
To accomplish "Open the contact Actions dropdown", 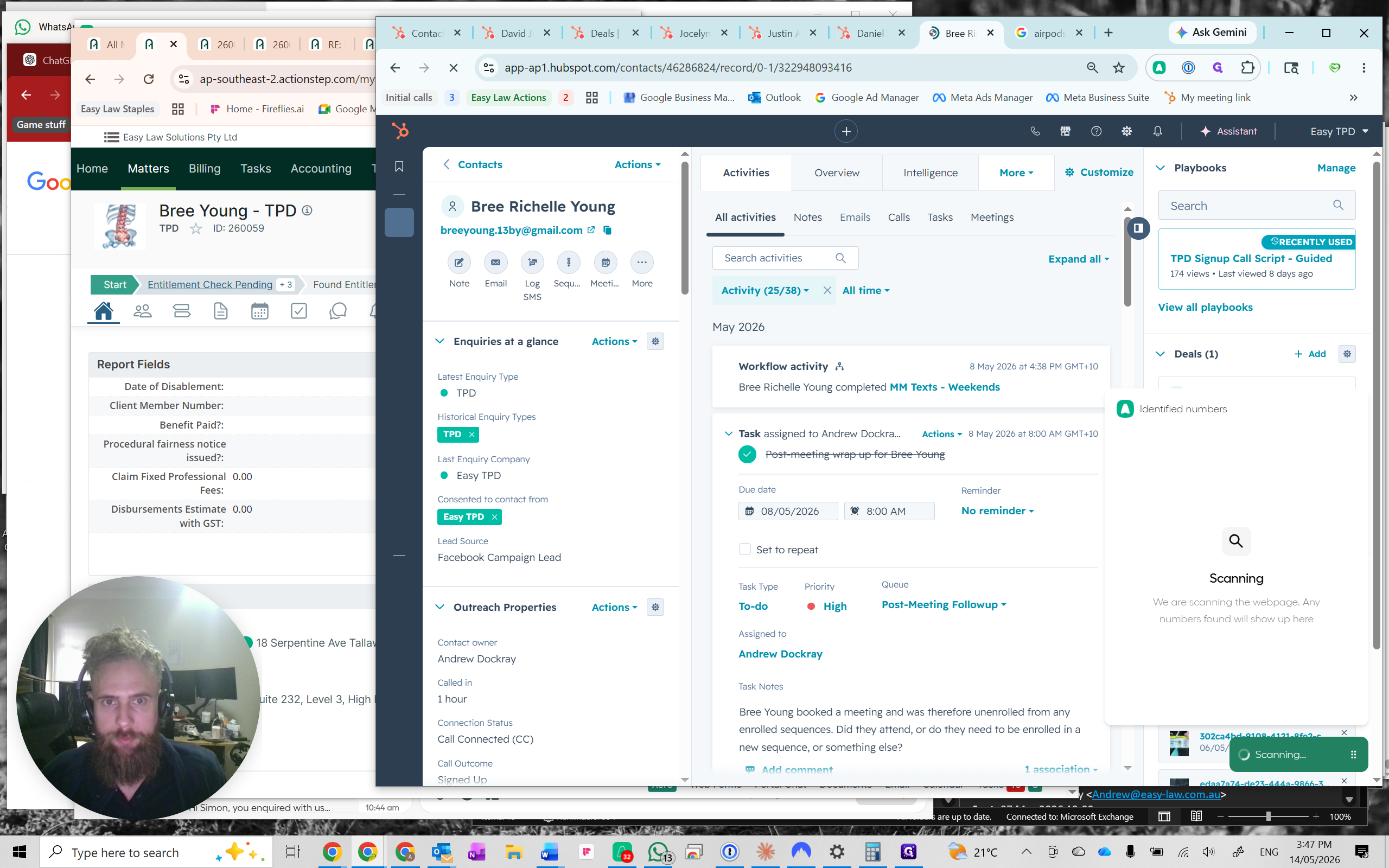I will pyautogui.click(x=638, y=165).
